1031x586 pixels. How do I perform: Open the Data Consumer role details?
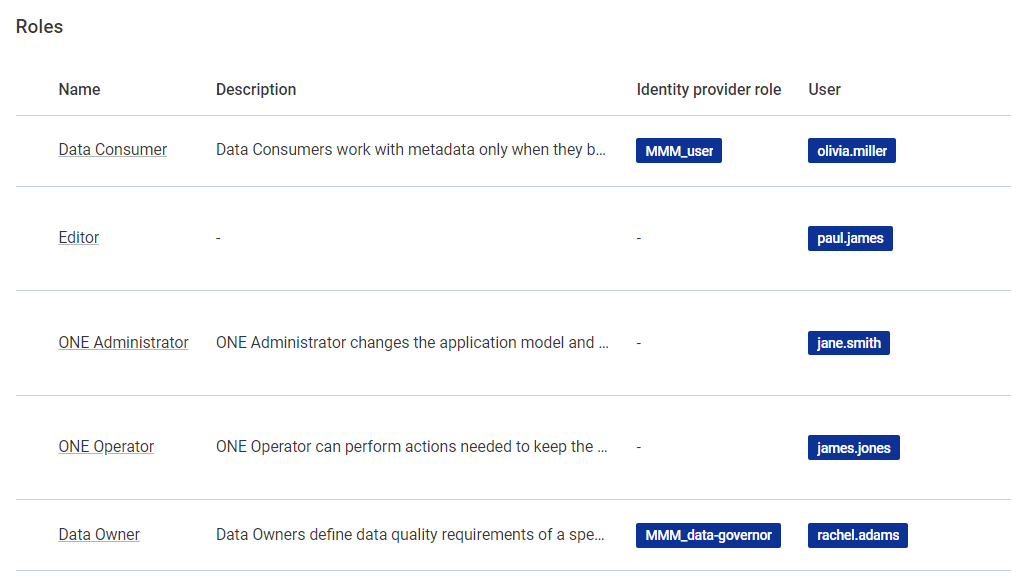point(112,149)
